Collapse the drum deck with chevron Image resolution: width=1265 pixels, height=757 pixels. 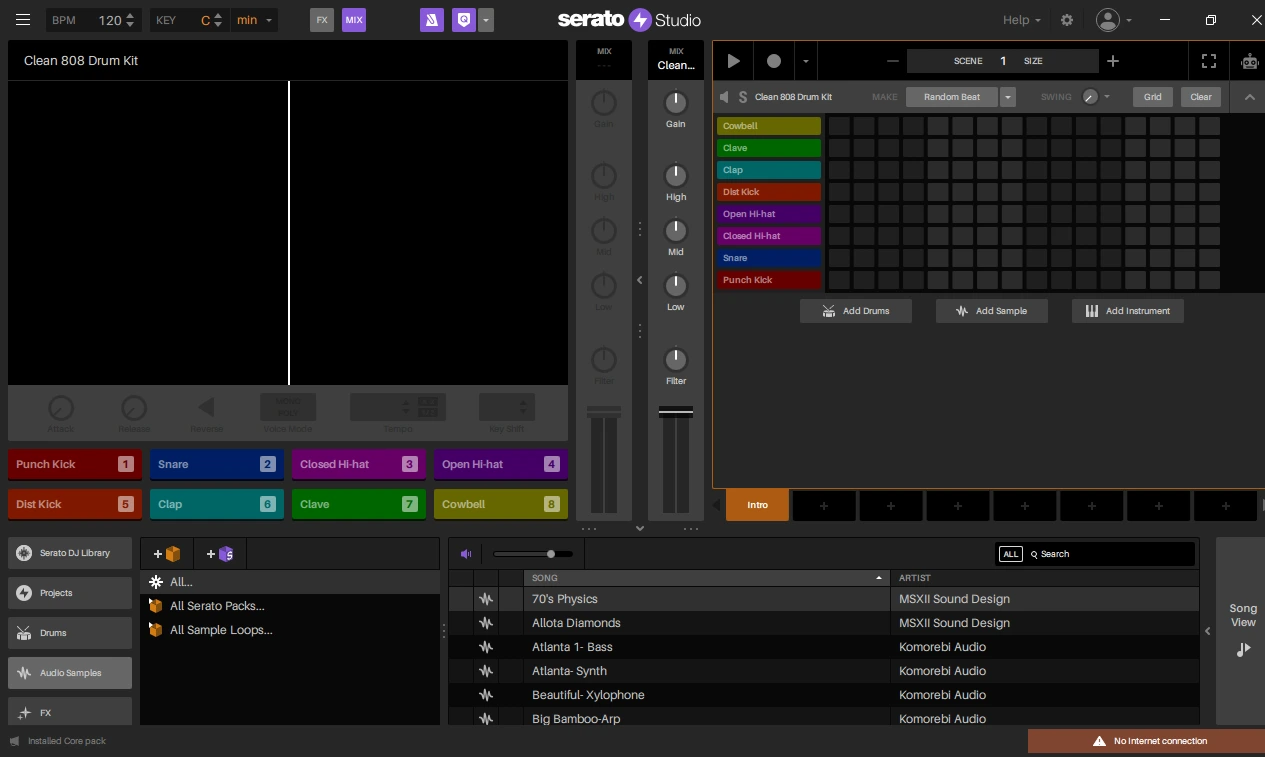(x=1249, y=97)
